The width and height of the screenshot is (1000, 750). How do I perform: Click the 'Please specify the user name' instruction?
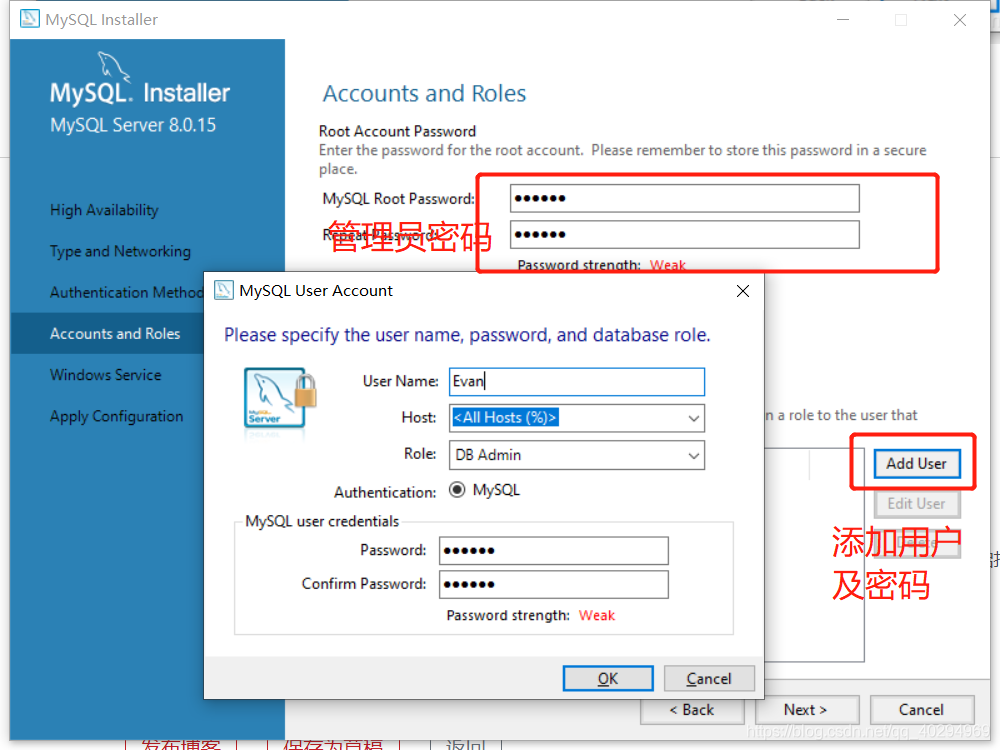467,335
